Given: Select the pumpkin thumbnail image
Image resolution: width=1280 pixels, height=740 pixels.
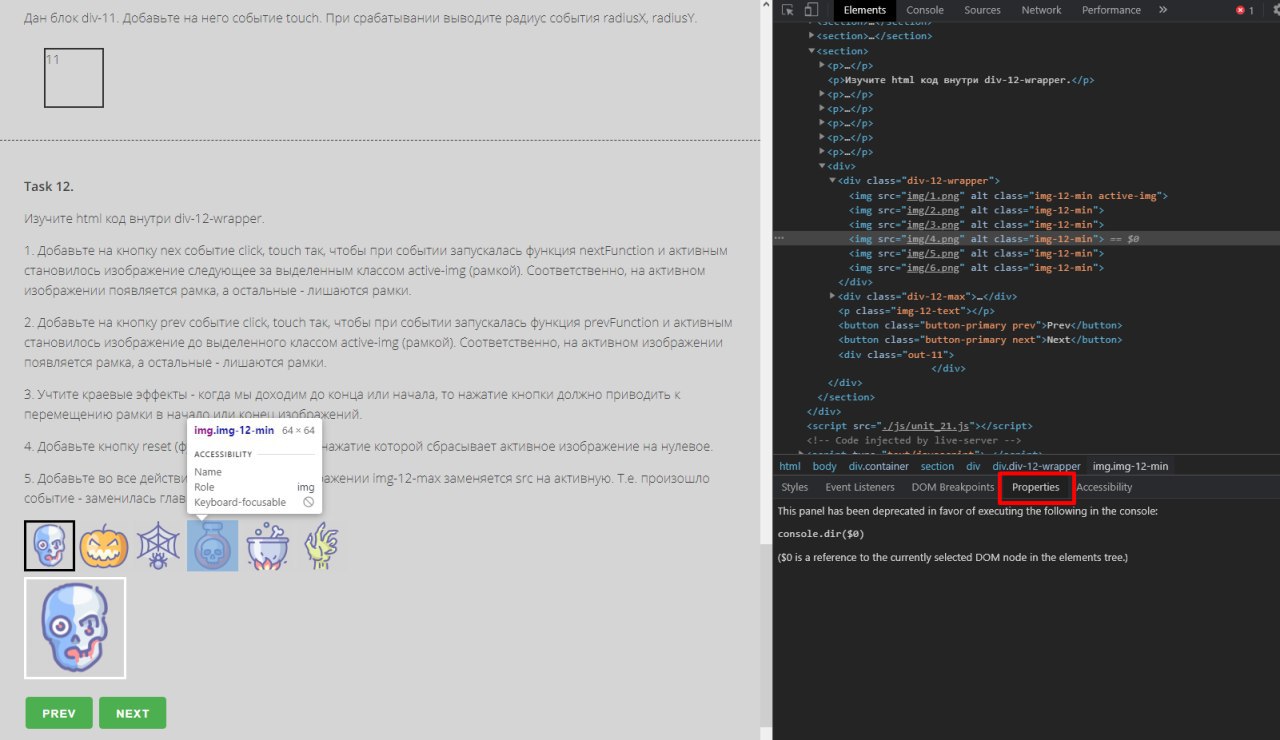Looking at the screenshot, I should [x=104, y=546].
